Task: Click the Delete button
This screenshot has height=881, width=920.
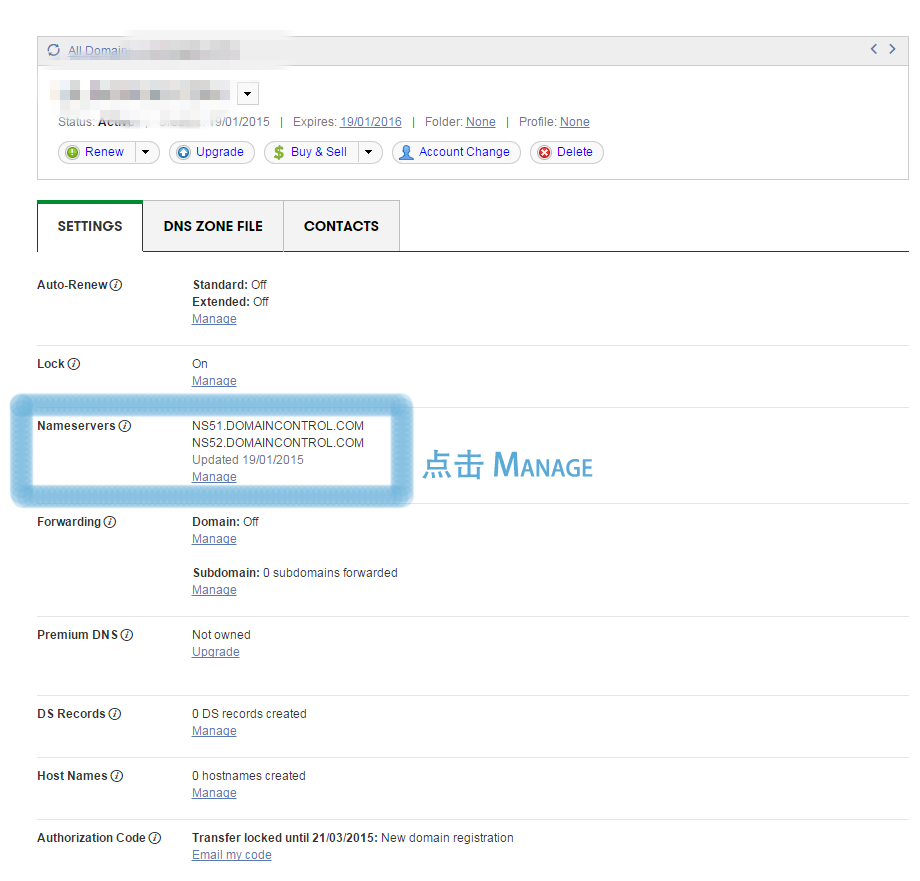Action: point(566,152)
